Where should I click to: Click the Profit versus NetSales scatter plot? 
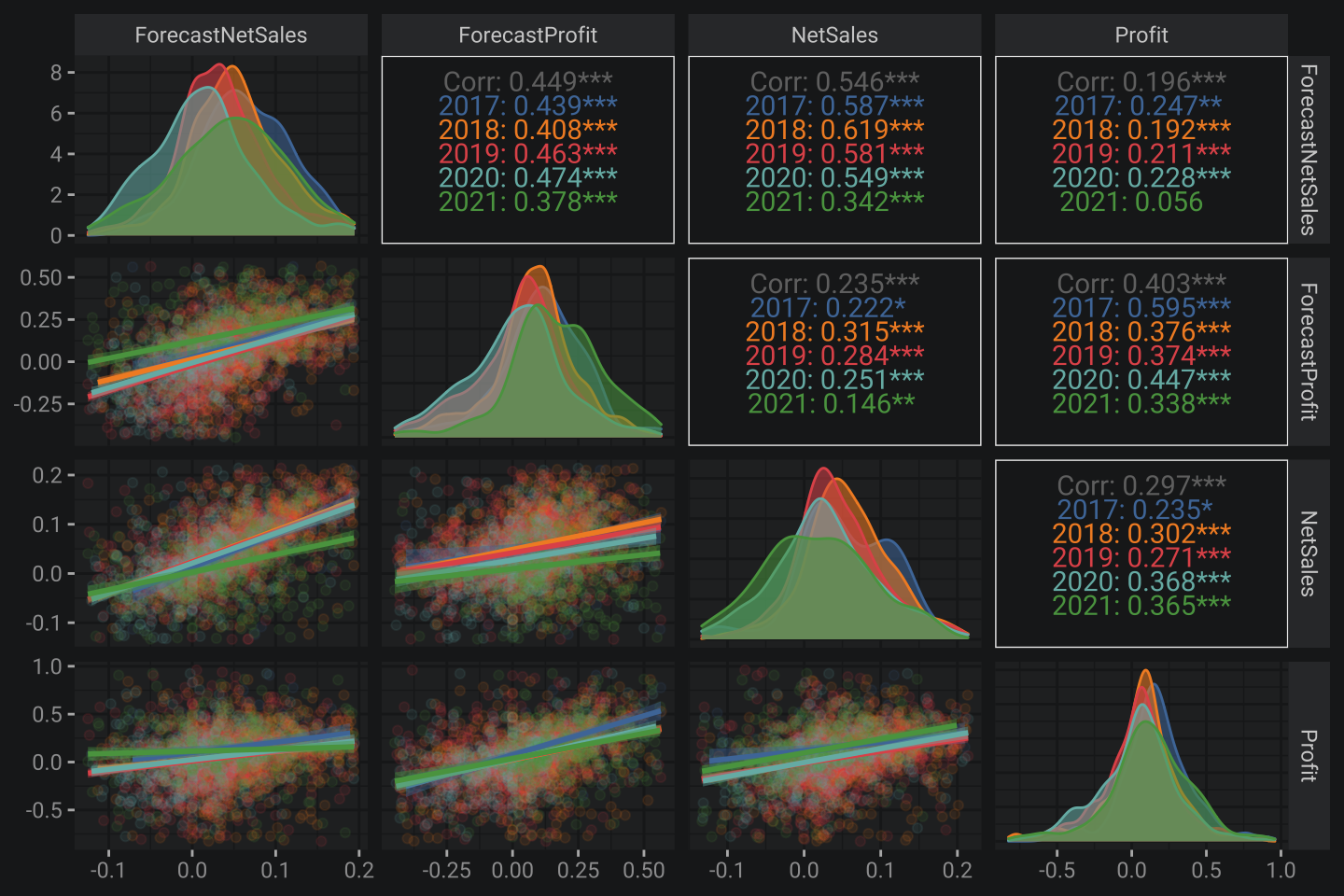834,755
